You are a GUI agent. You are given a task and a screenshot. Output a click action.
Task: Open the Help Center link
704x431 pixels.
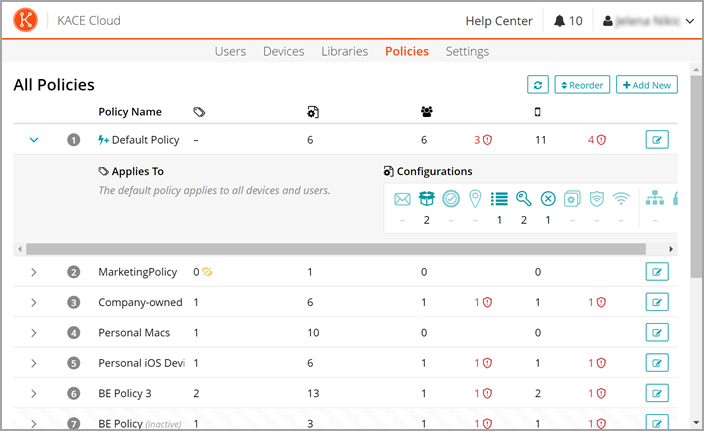(499, 21)
